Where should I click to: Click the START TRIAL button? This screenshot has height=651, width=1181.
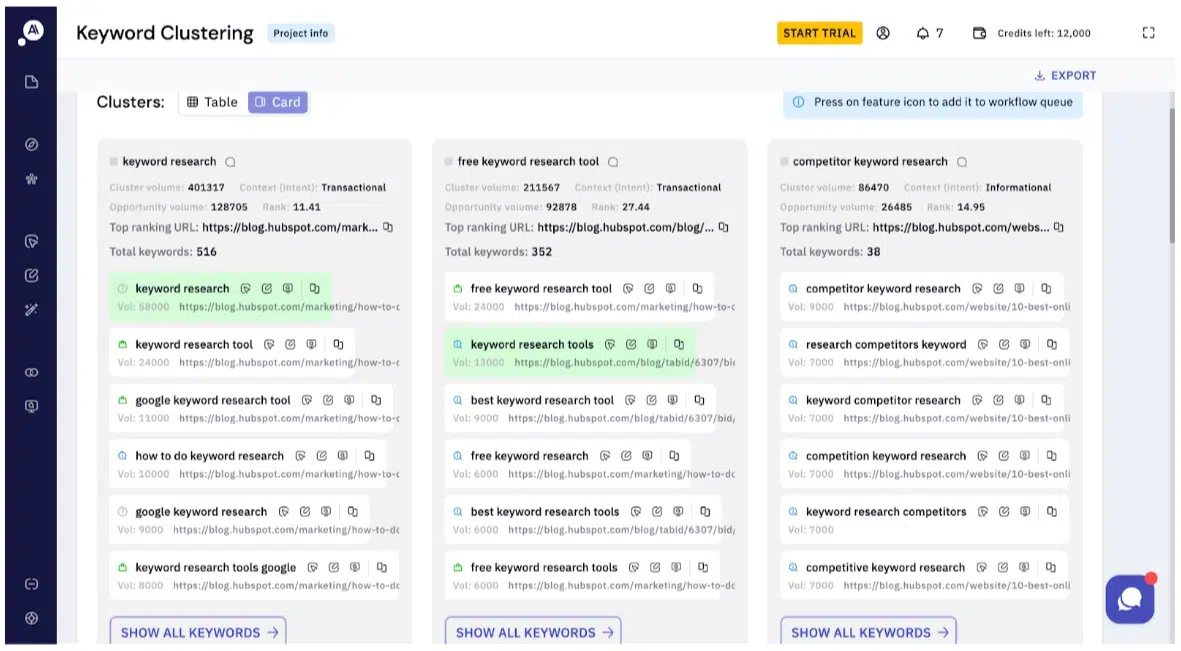tap(819, 32)
